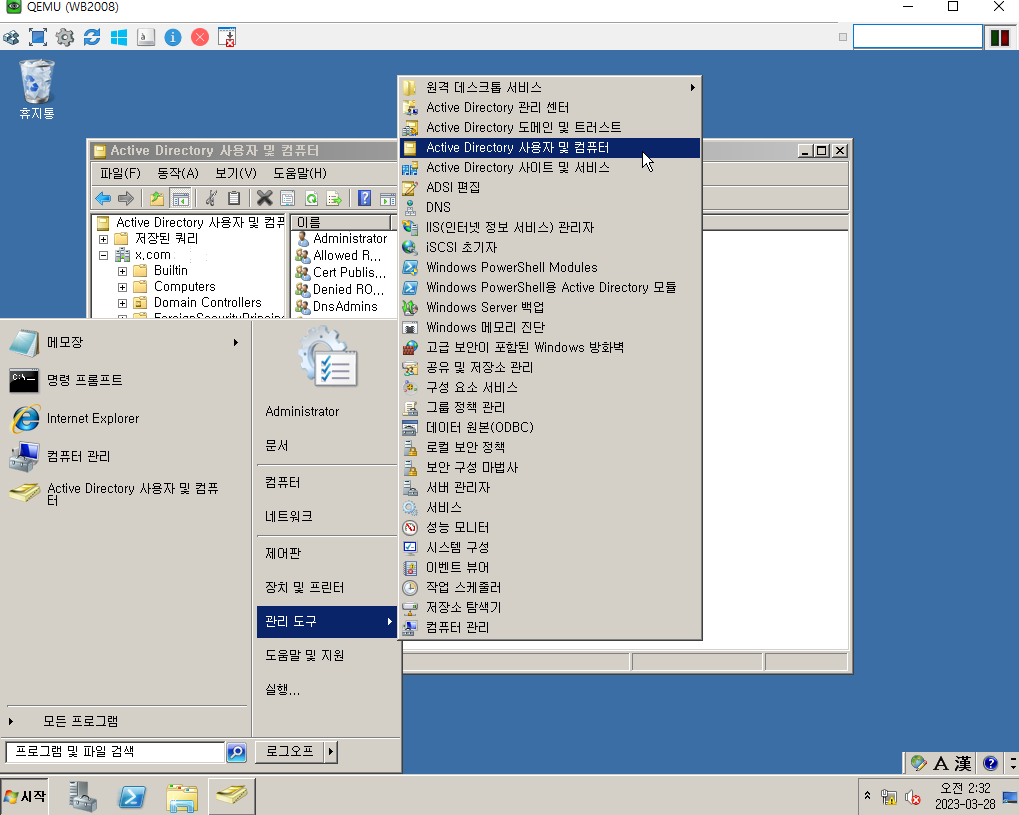The height and width of the screenshot is (815, 1019).
Task: Open PowerShell from the taskbar
Action: (132, 796)
